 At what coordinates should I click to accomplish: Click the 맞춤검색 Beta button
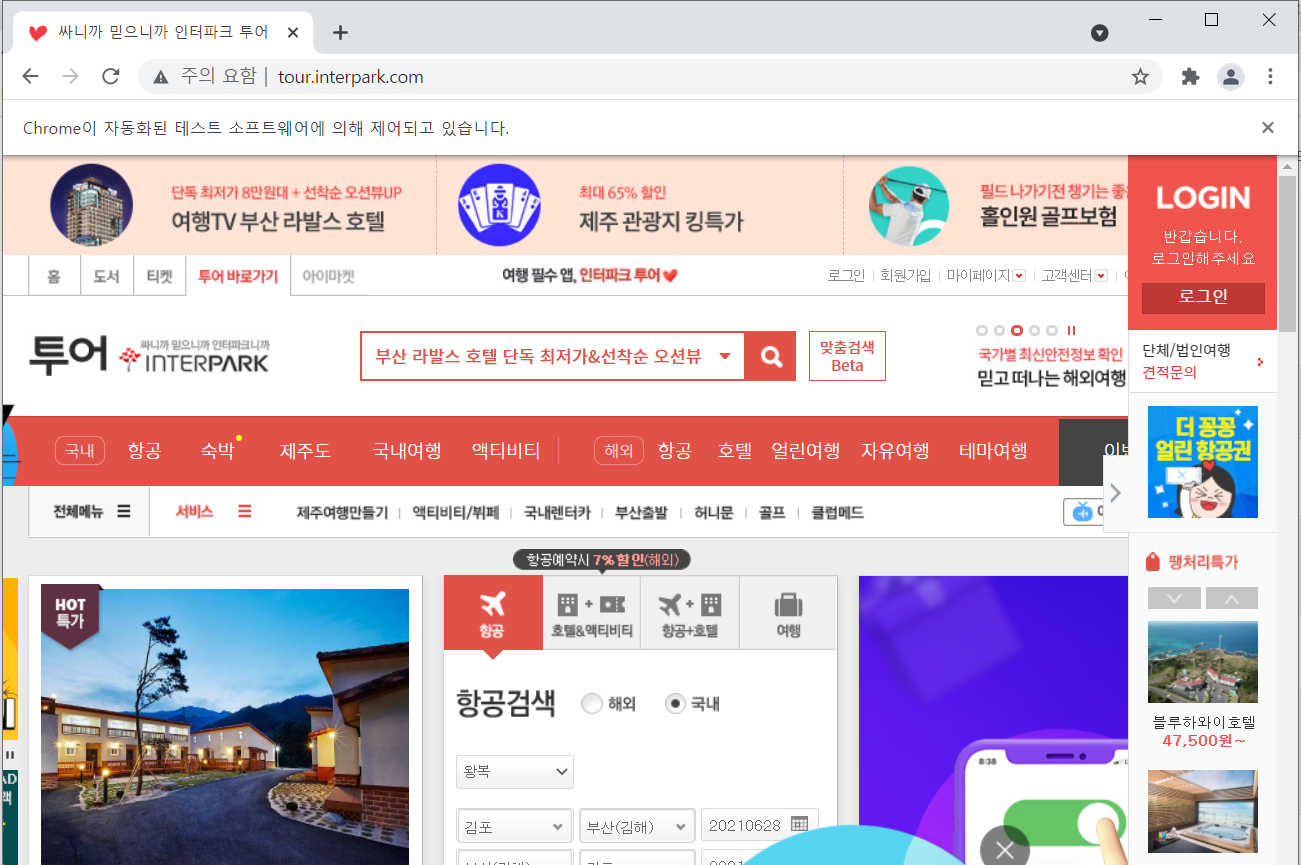tap(847, 356)
